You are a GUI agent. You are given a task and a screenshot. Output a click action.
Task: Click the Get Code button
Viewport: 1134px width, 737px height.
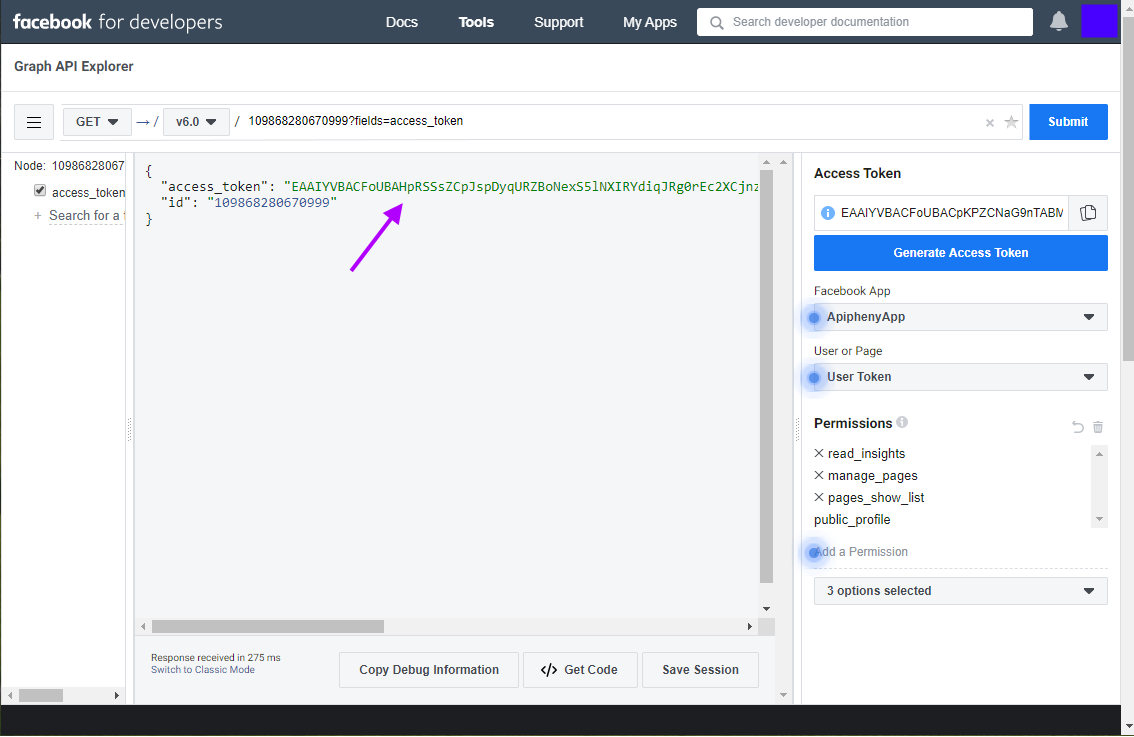(580, 670)
